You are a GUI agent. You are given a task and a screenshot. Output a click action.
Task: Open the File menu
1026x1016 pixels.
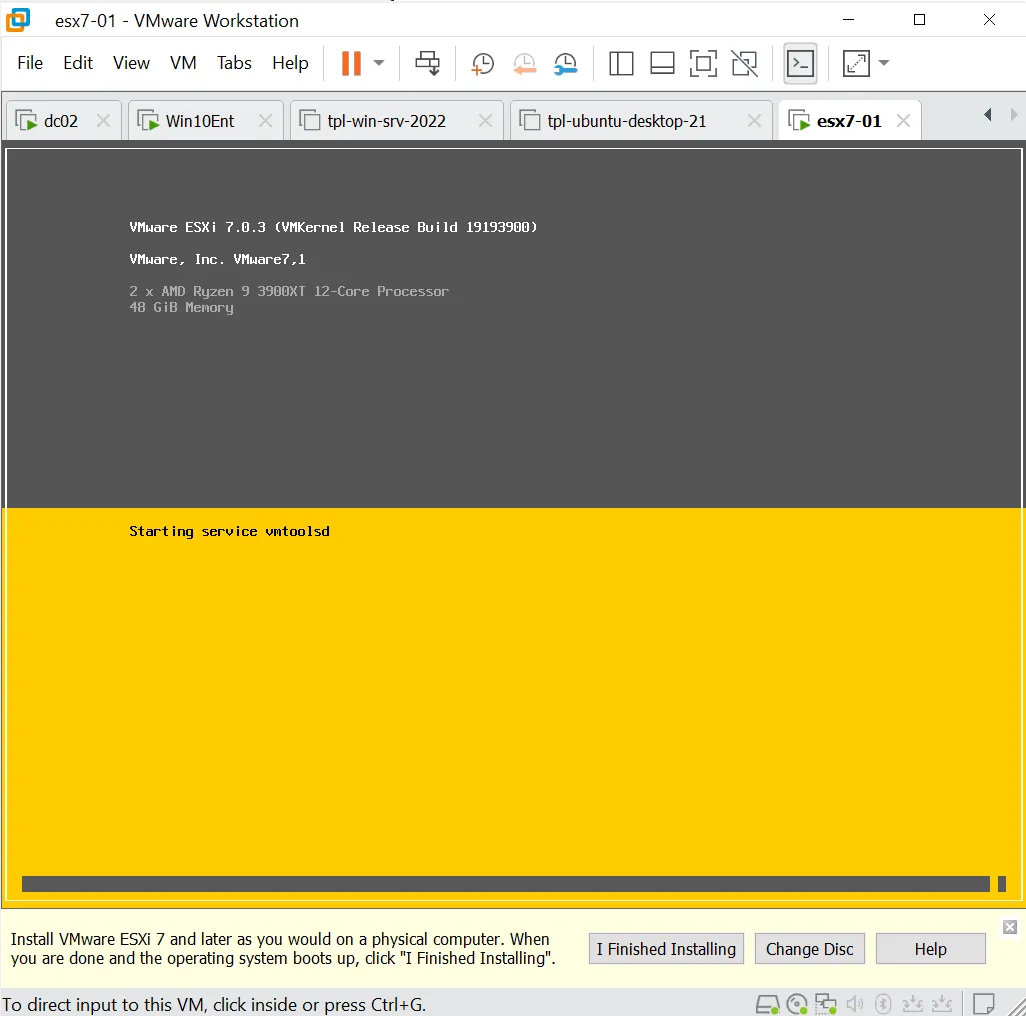pos(30,63)
